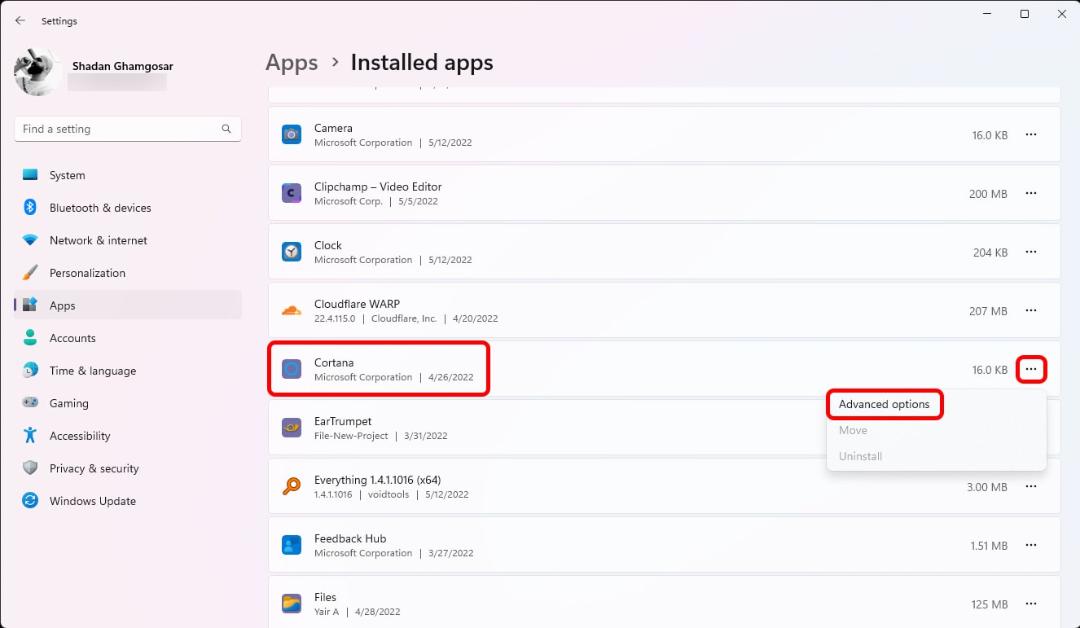The height and width of the screenshot is (628, 1080).
Task: Click the Uninstall menu entry
Action: click(860, 456)
